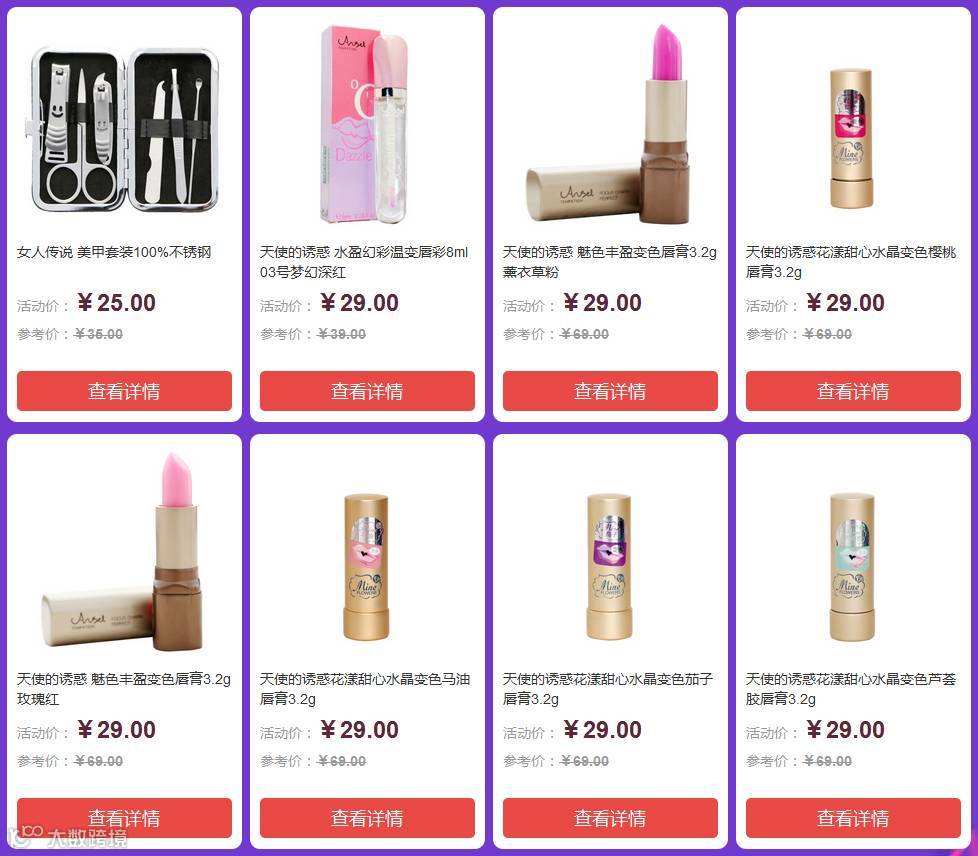Click the 魅色丰盈变色唇膏 玫瑰红 title
This screenshot has width=978, height=856.
click(123, 689)
